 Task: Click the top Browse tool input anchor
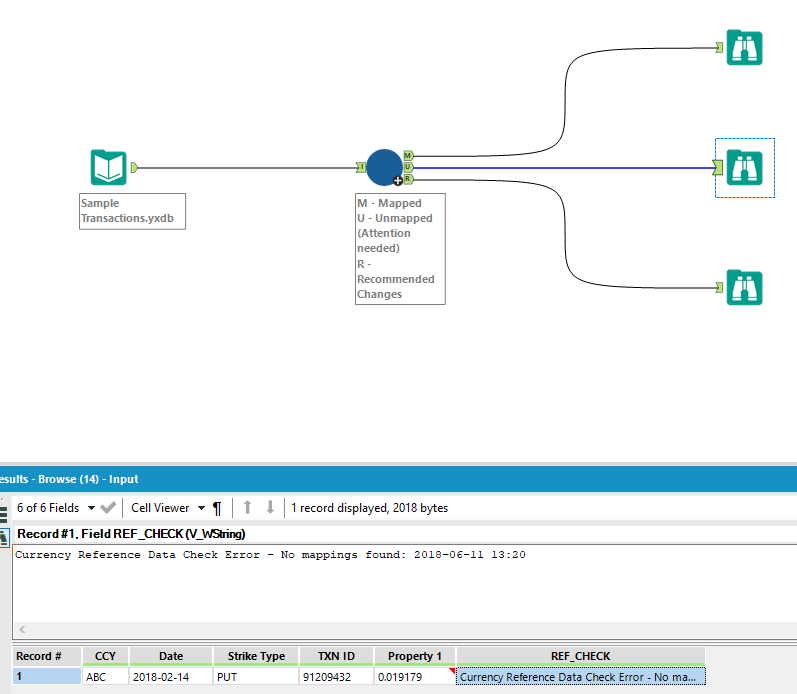click(x=719, y=47)
